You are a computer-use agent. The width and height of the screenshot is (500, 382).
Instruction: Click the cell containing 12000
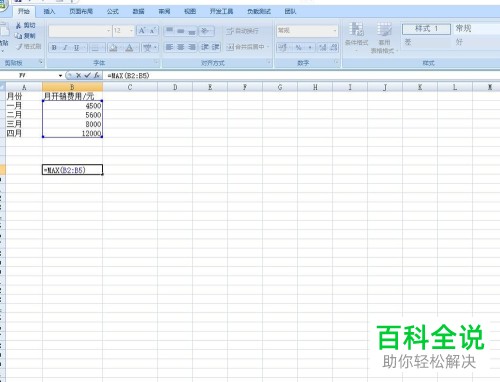pyautogui.click(x=72, y=133)
